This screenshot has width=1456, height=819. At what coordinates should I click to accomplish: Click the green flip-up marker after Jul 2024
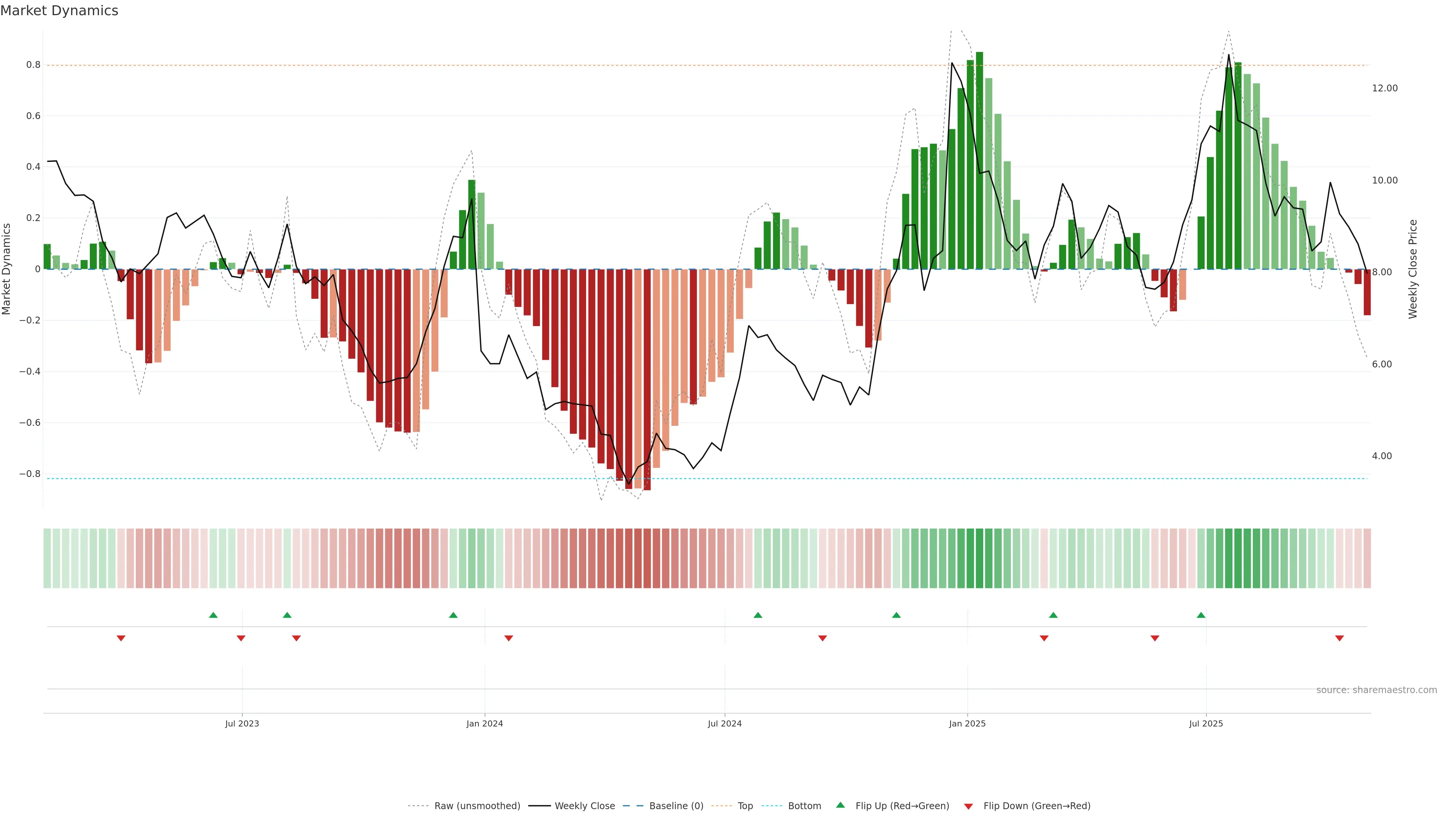tap(758, 615)
